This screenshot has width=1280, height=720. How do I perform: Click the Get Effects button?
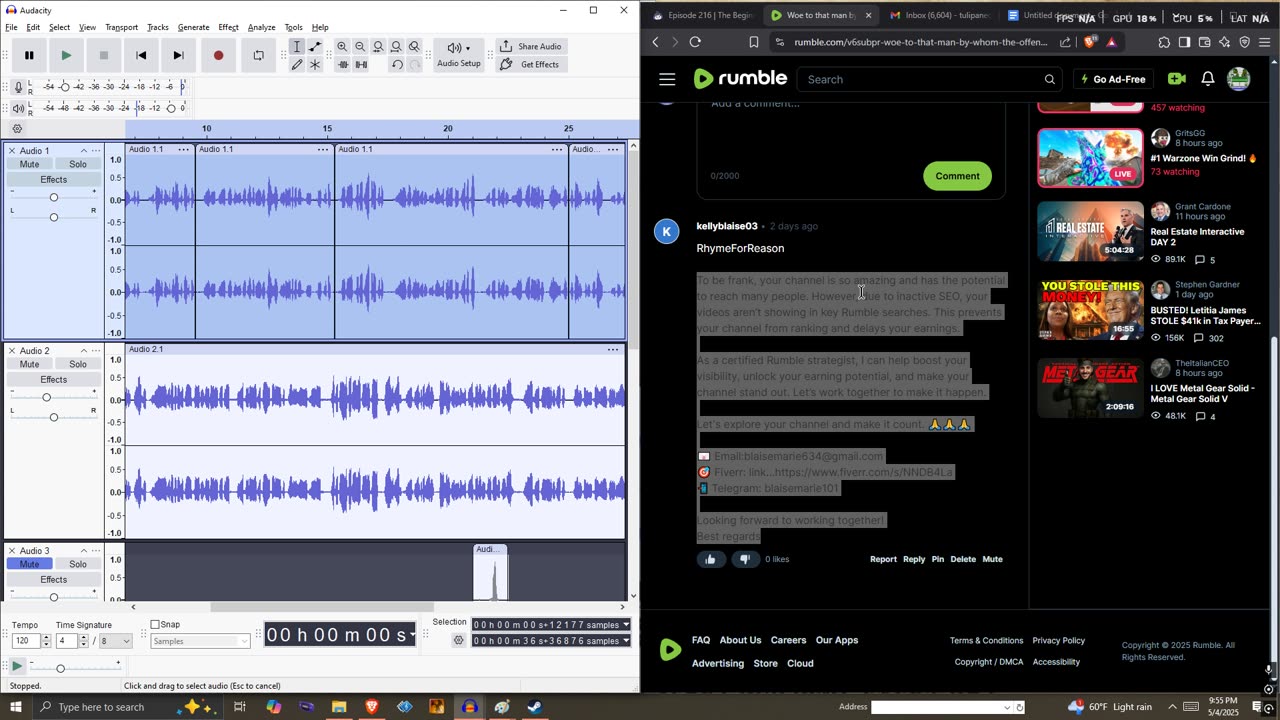531,64
